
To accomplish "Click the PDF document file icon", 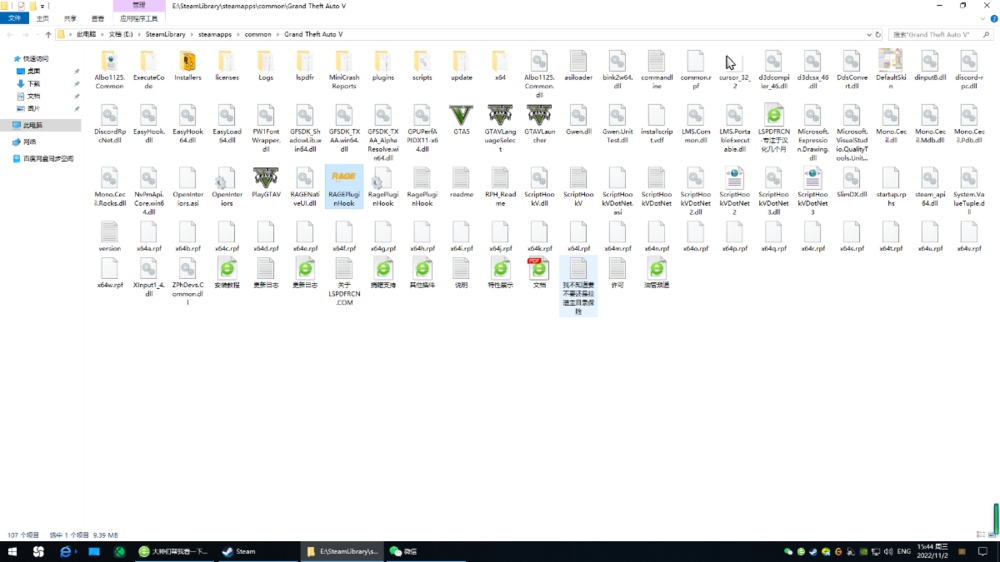I will tap(539, 267).
